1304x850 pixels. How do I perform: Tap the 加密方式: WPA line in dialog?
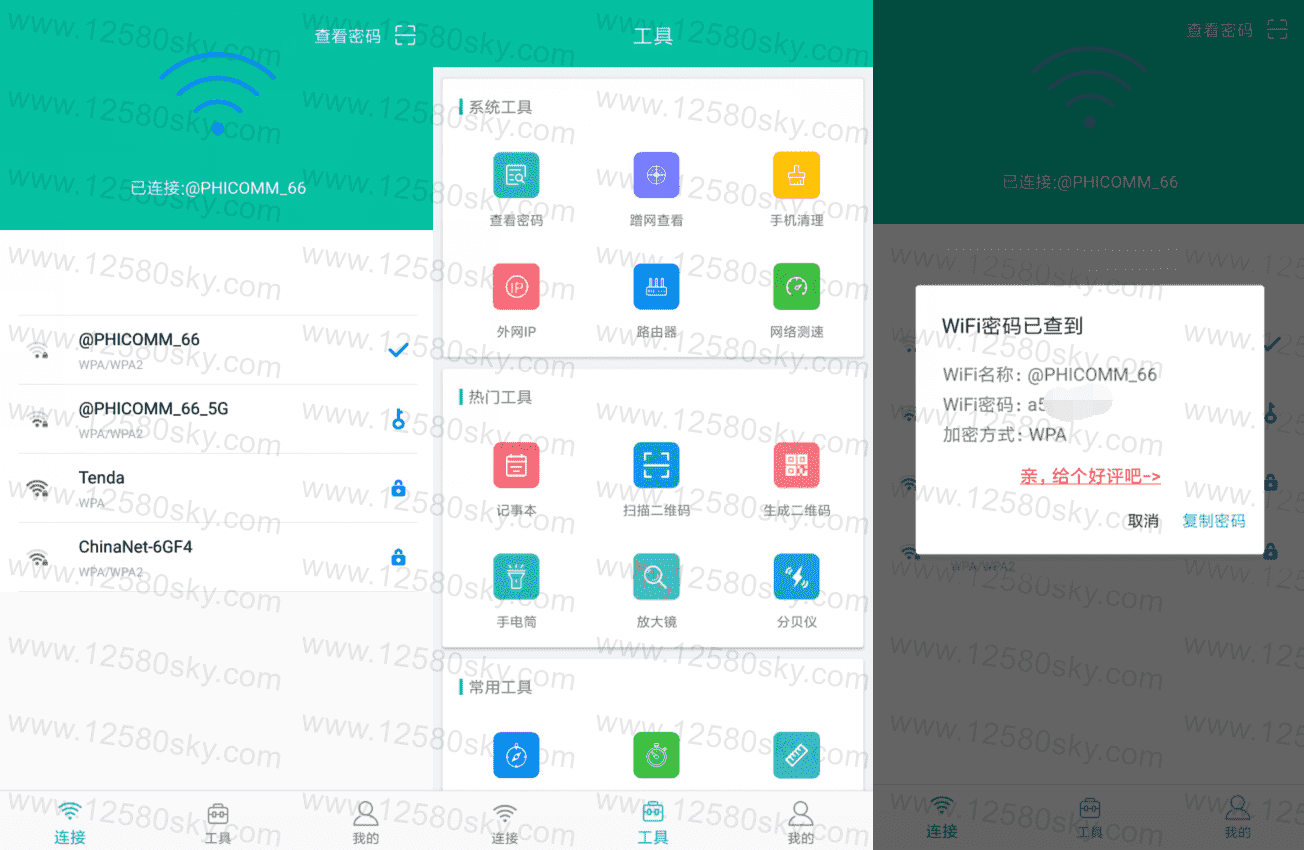(1004, 435)
